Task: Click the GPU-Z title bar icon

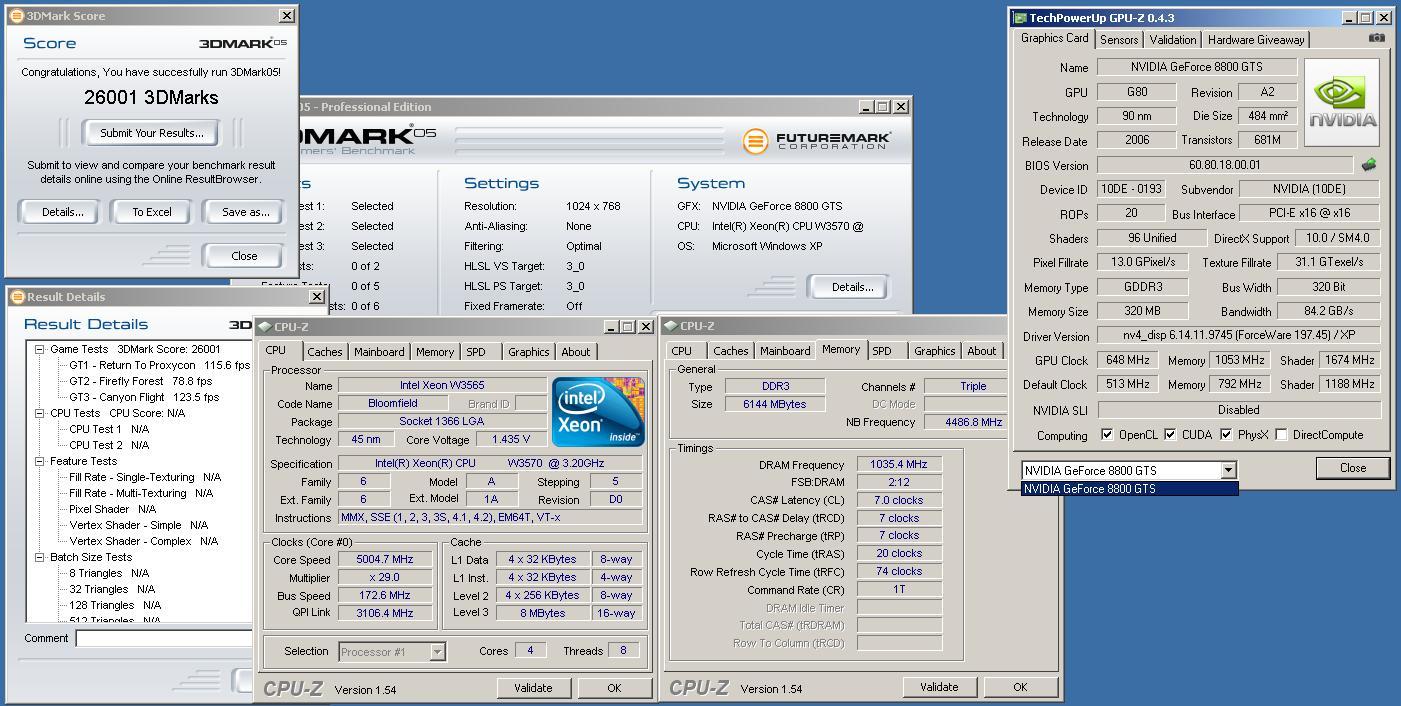Action: (x=1019, y=17)
